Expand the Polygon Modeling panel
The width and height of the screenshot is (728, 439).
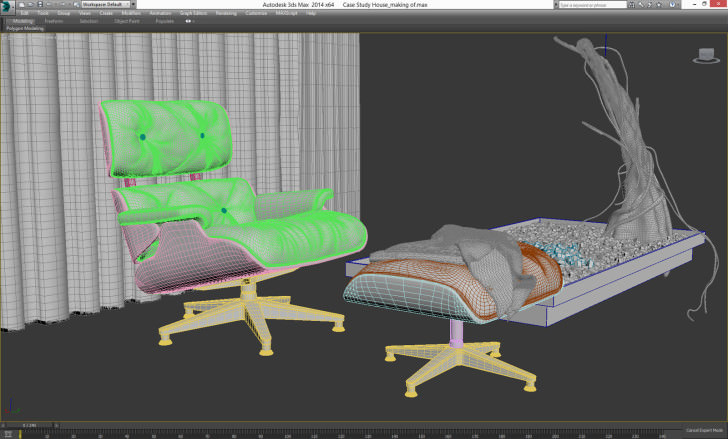[x=26, y=29]
